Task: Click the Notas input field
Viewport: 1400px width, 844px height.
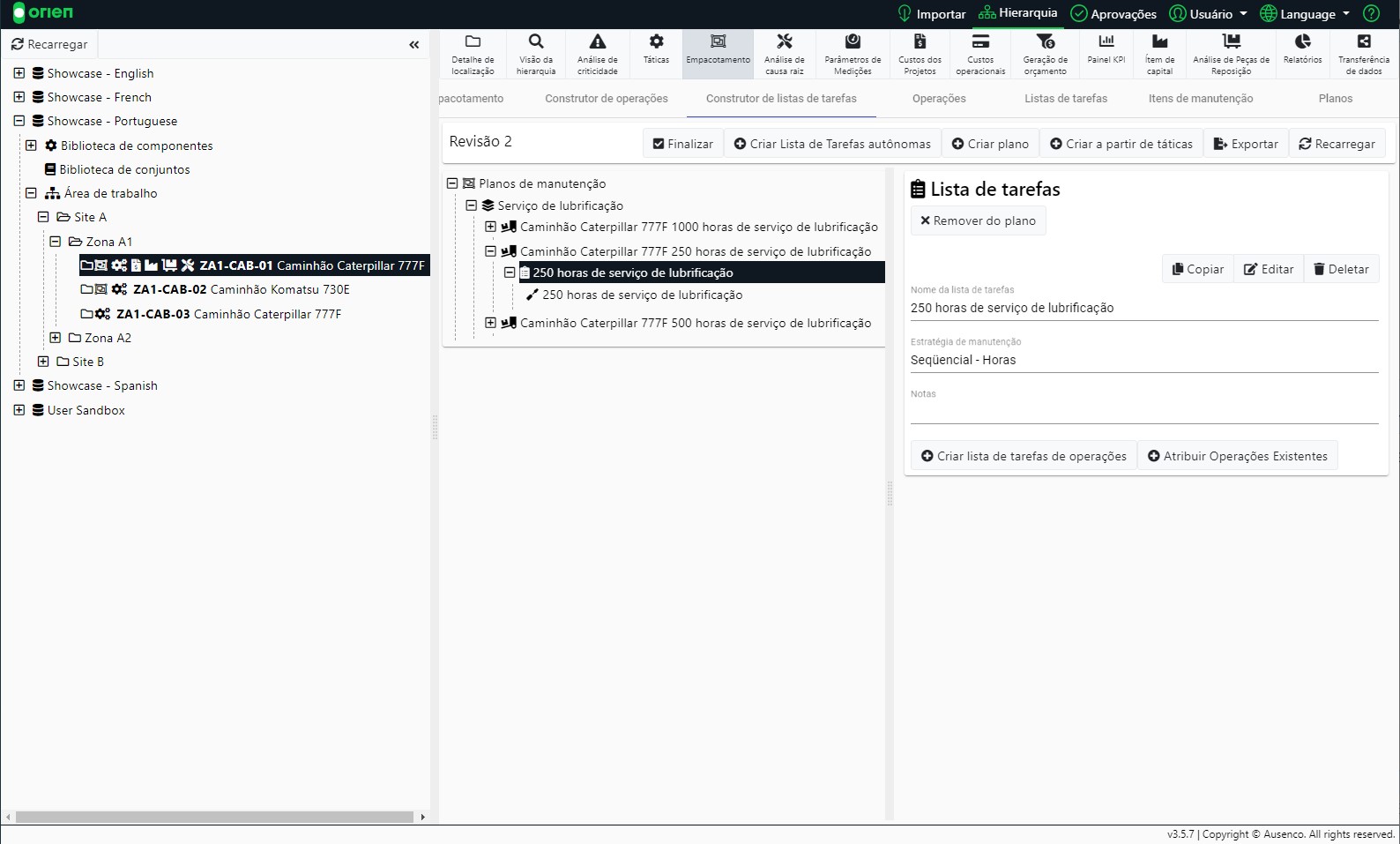Action: (x=1144, y=412)
